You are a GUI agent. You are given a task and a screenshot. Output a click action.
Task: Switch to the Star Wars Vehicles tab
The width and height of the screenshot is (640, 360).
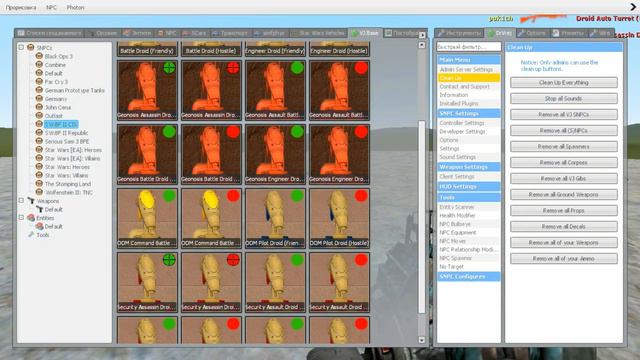318,33
